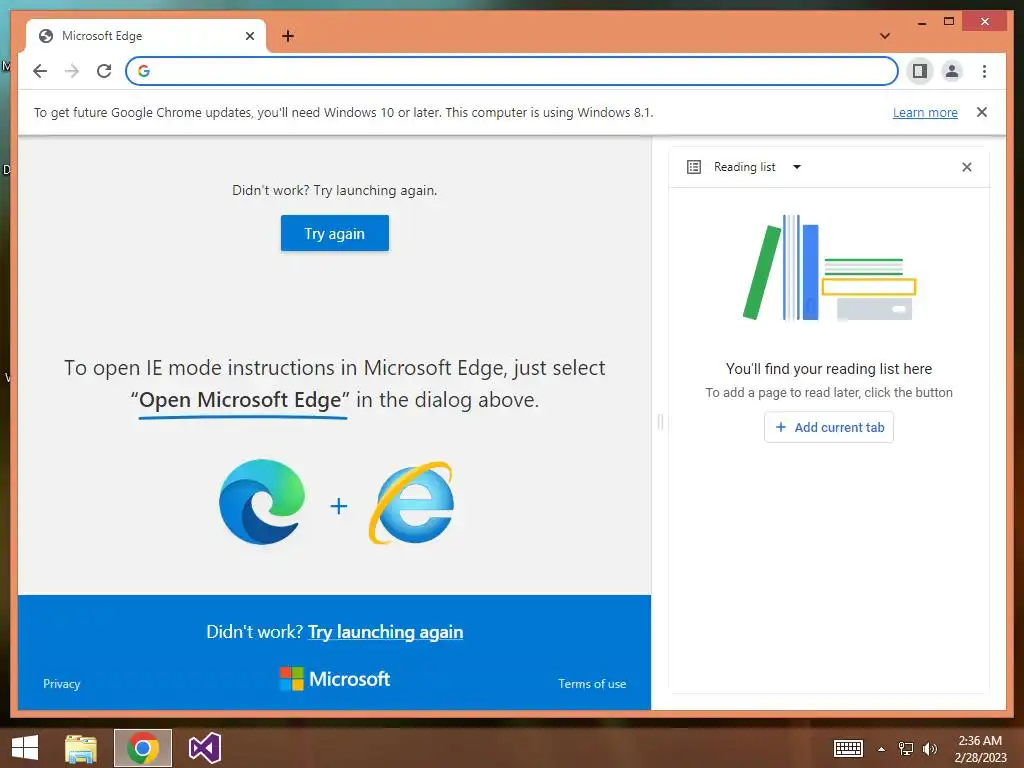Click the Reading list panel icon

click(694, 167)
